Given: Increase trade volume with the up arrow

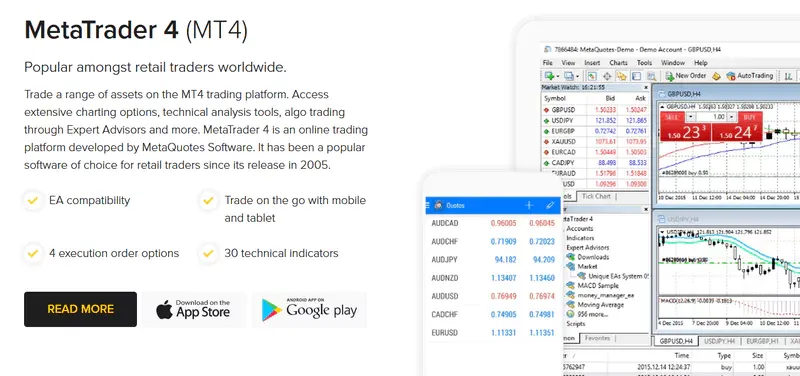Looking at the screenshot, I should [x=732, y=117].
